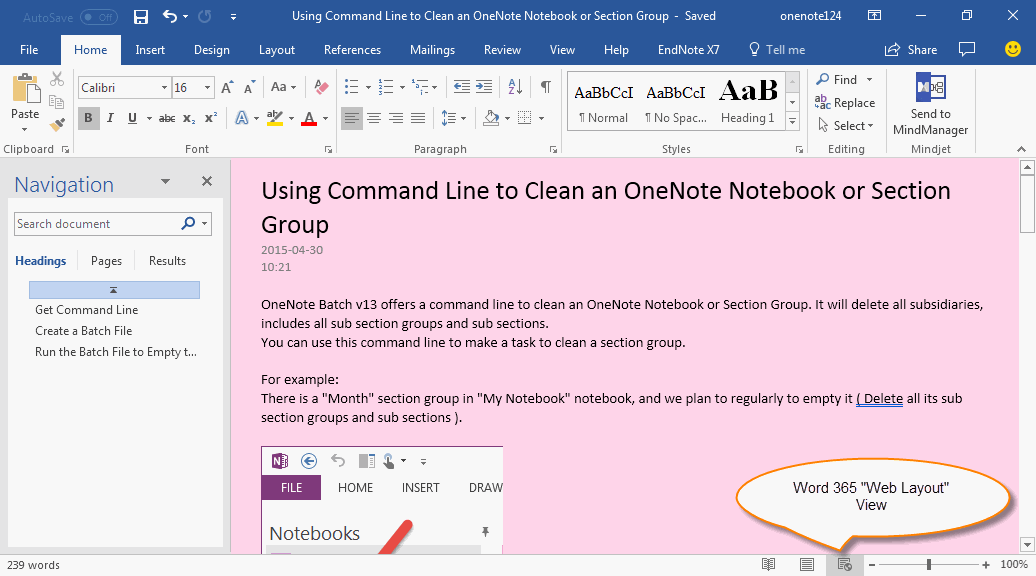This screenshot has width=1036, height=576.
Task: Click the zoom in plus button
Action: point(986,565)
